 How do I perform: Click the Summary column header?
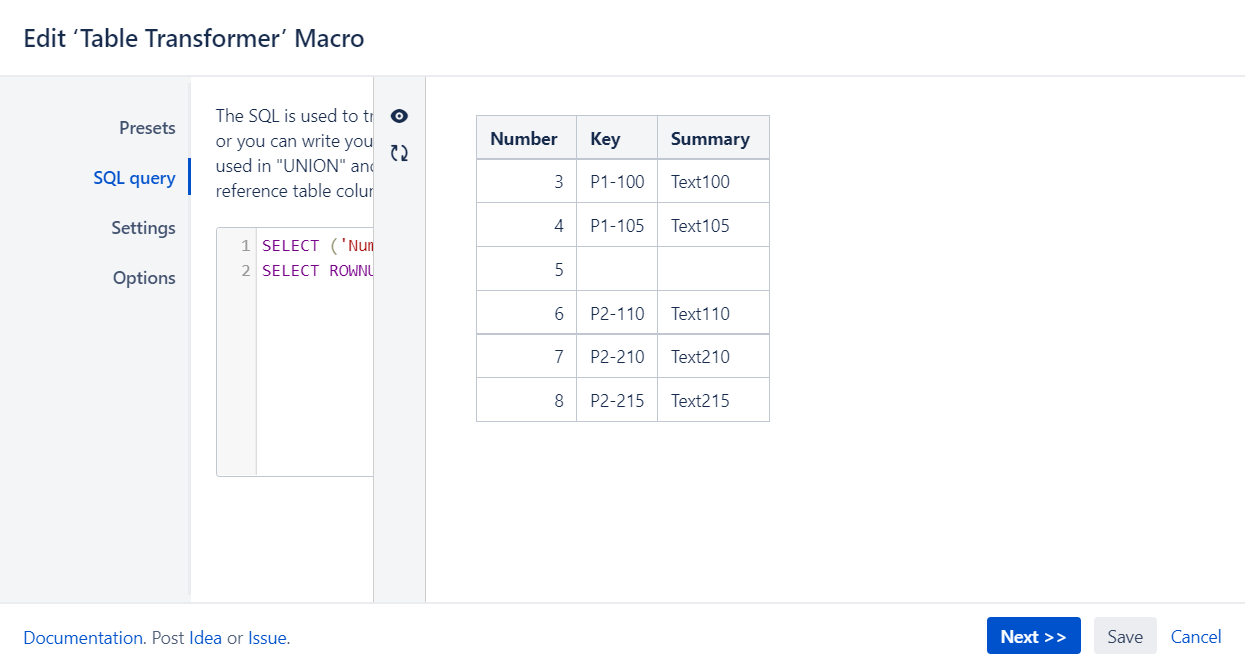point(712,138)
